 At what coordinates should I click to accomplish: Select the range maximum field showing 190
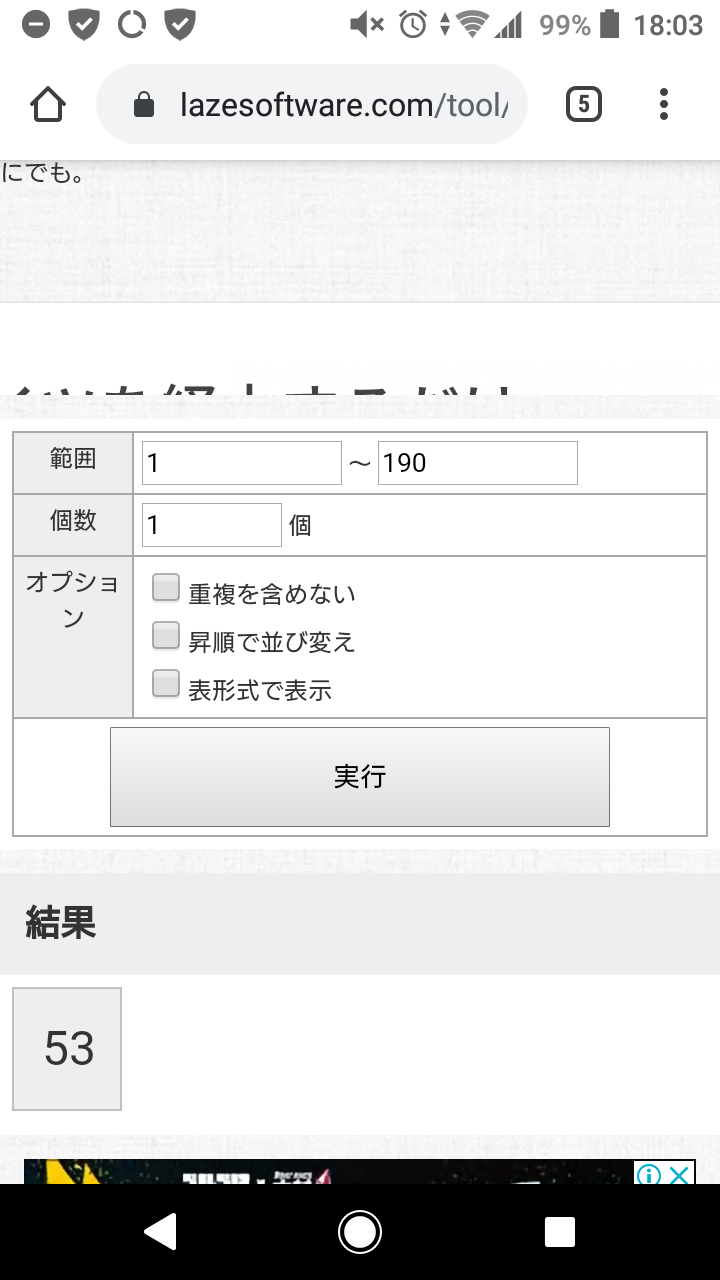pos(477,463)
